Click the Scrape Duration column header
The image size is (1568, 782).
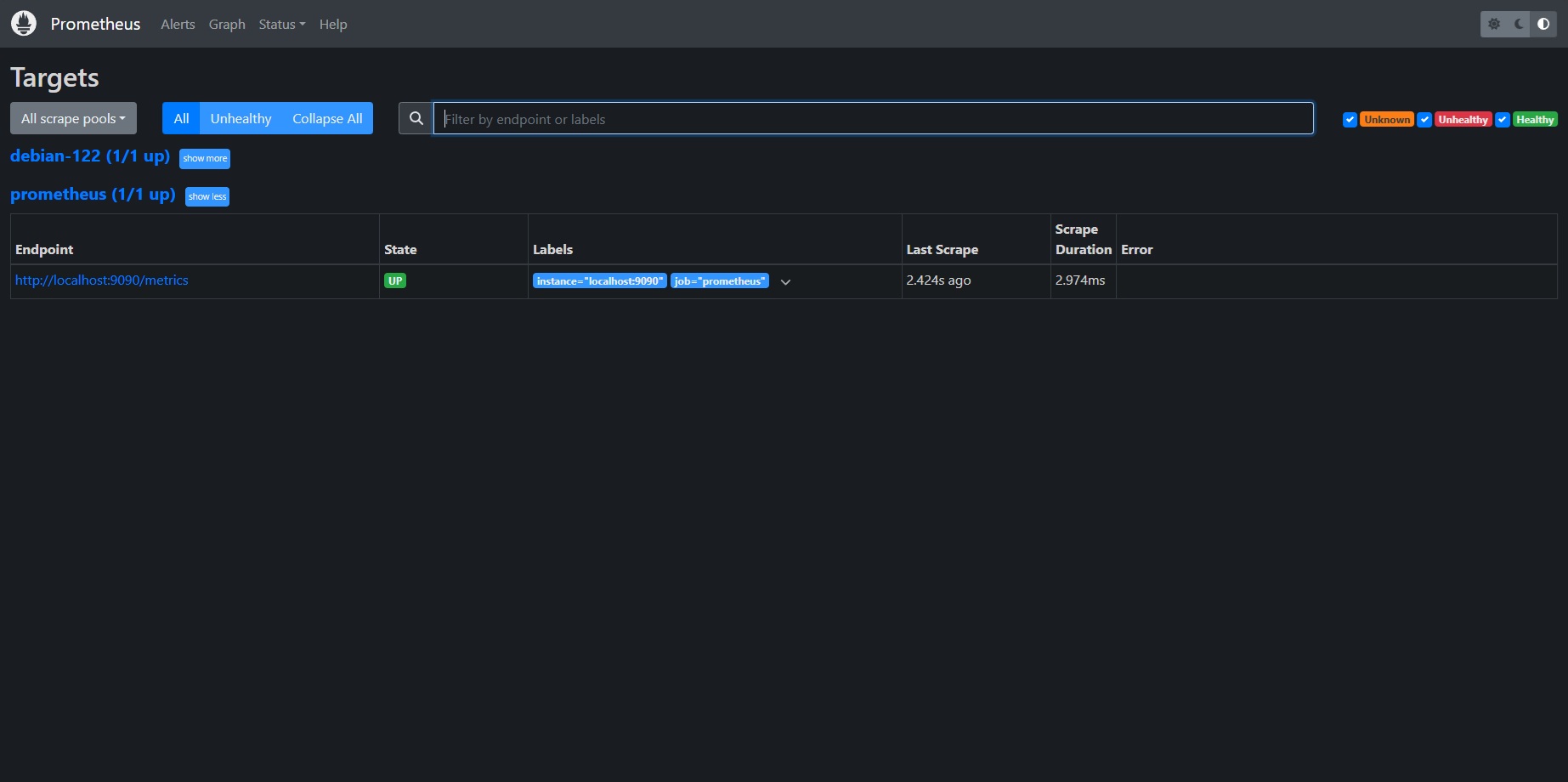(1084, 239)
